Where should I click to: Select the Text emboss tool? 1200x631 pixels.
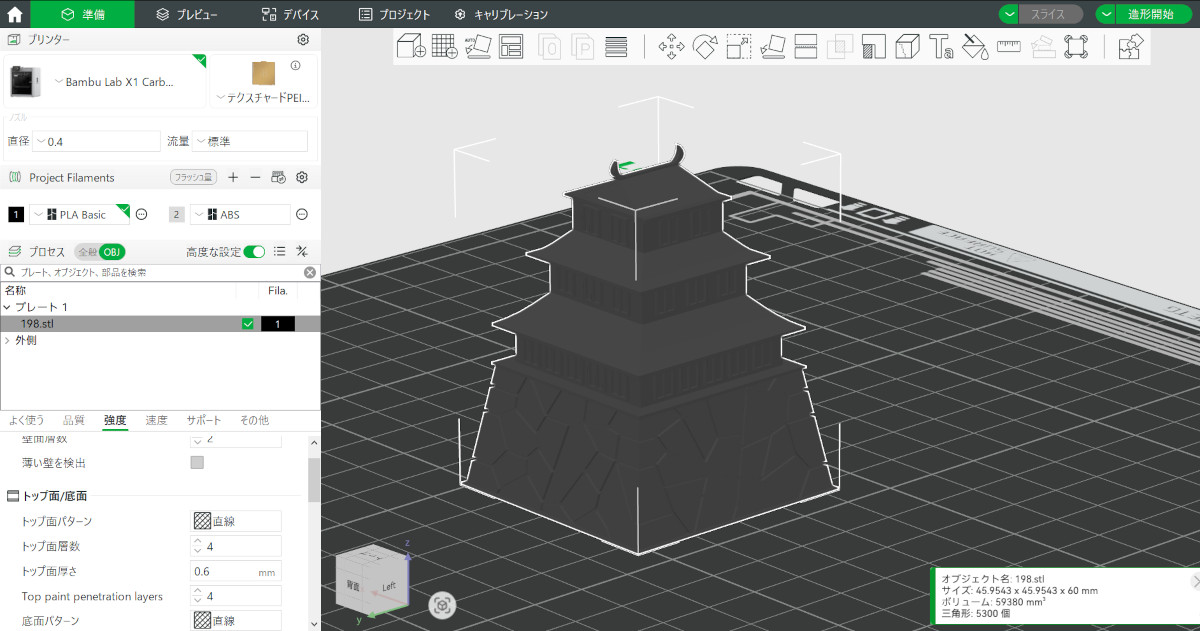(x=940, y=46)
